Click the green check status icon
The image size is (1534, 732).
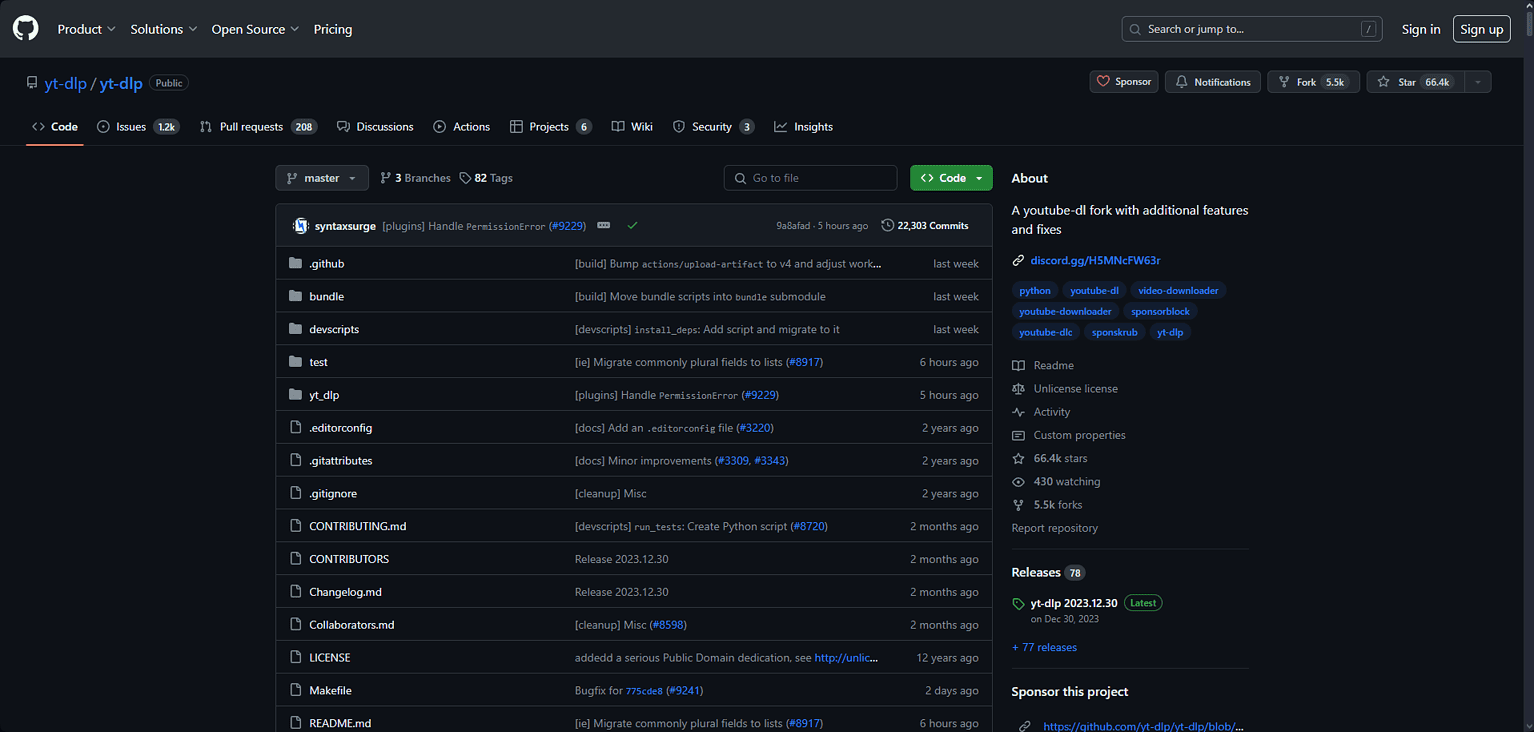coord(632,226)
